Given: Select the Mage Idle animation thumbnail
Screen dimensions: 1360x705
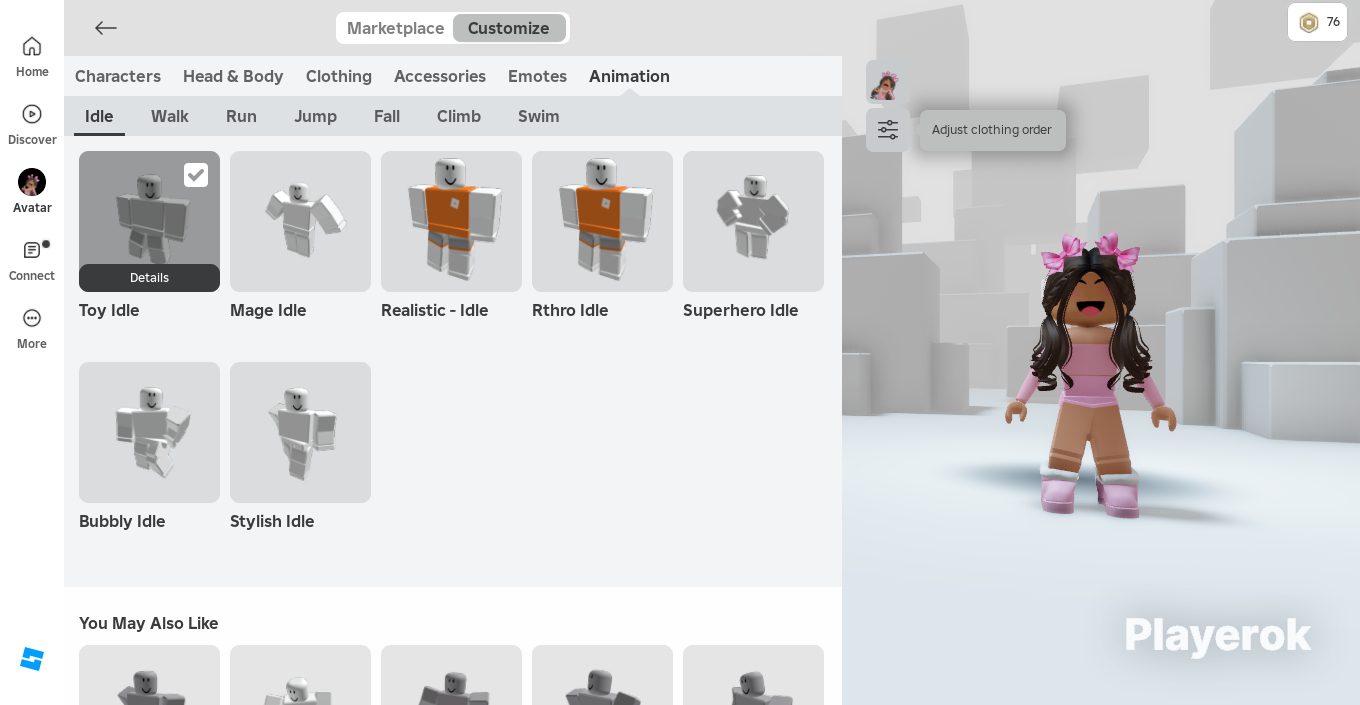Looking at the screenshot, I should pos(300,221).
